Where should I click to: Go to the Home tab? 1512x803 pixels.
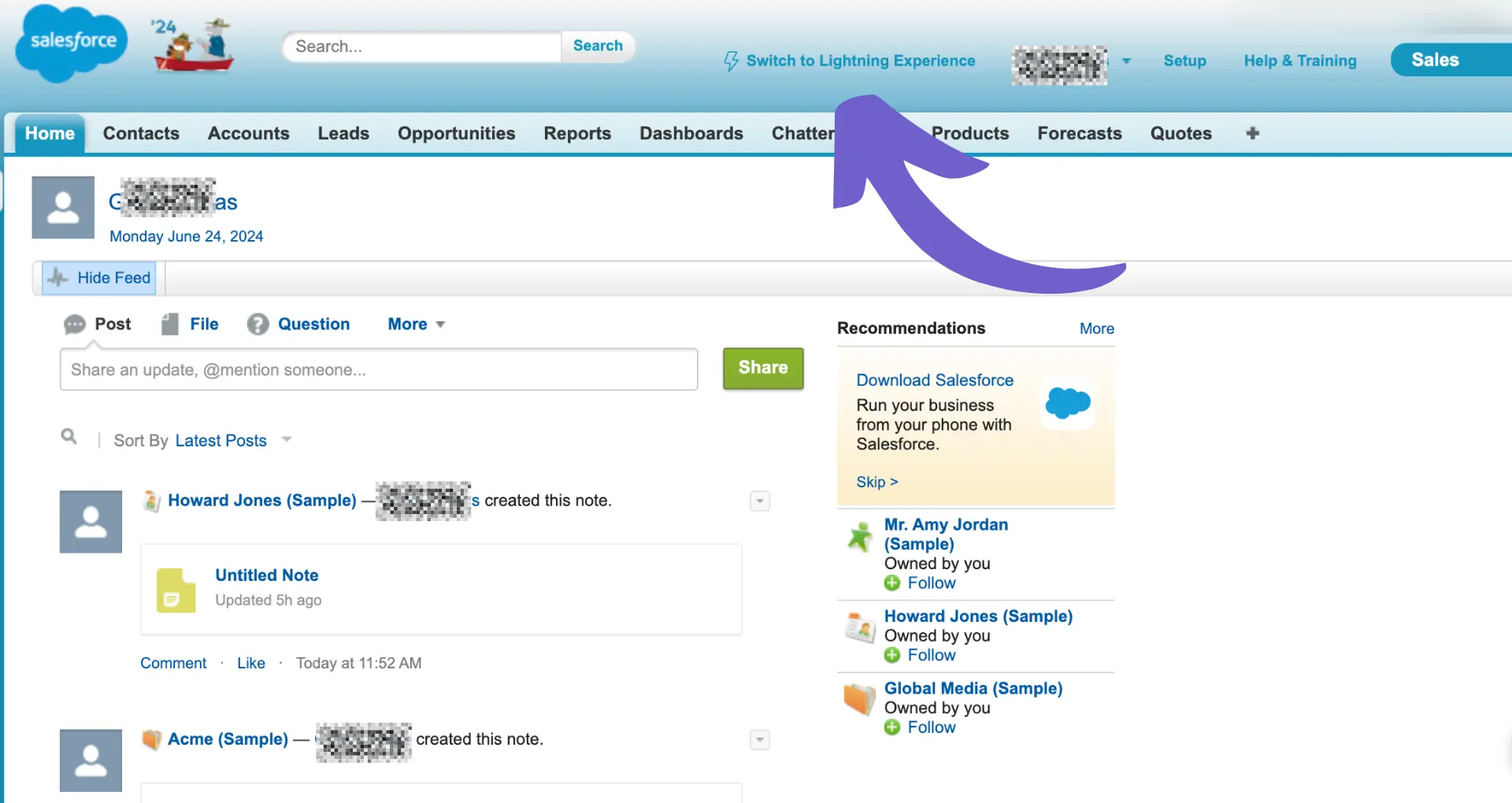point(50,133)
